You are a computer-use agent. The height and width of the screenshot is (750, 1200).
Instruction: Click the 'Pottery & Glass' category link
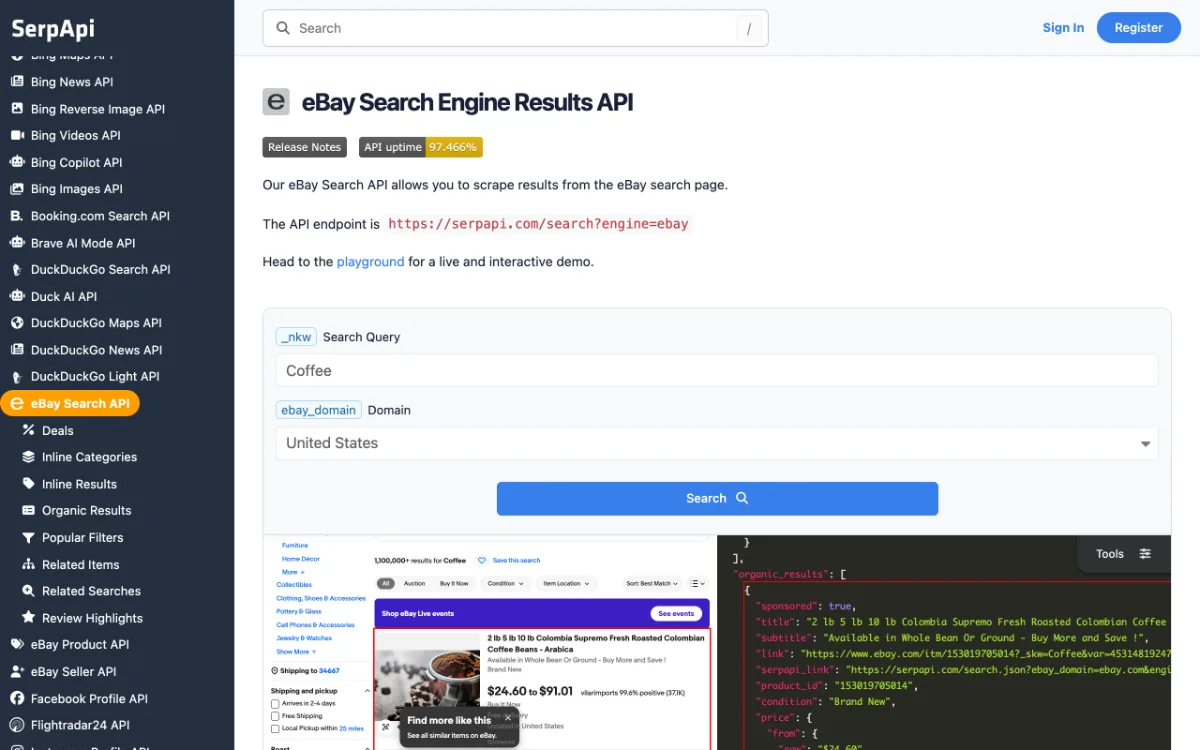299,611
